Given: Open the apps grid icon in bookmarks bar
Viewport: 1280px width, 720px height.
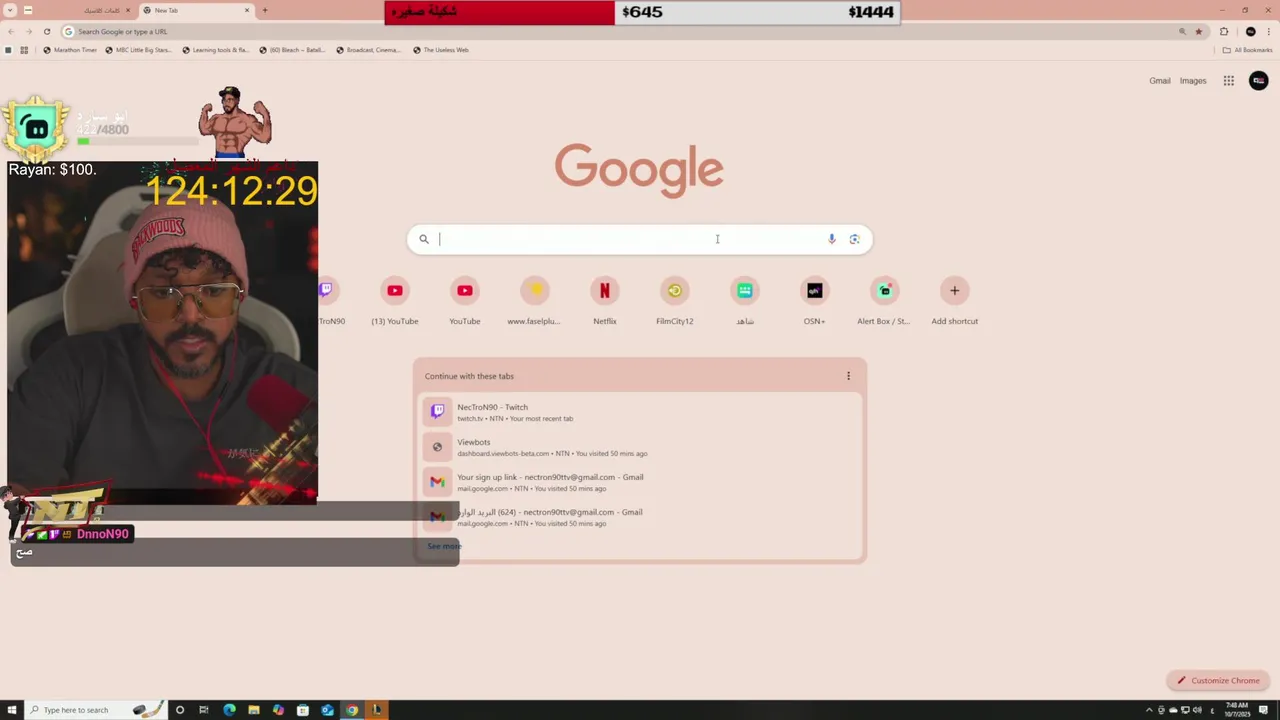Looking at the screenshot, I should pyautogui.click(x=24, y=50).
